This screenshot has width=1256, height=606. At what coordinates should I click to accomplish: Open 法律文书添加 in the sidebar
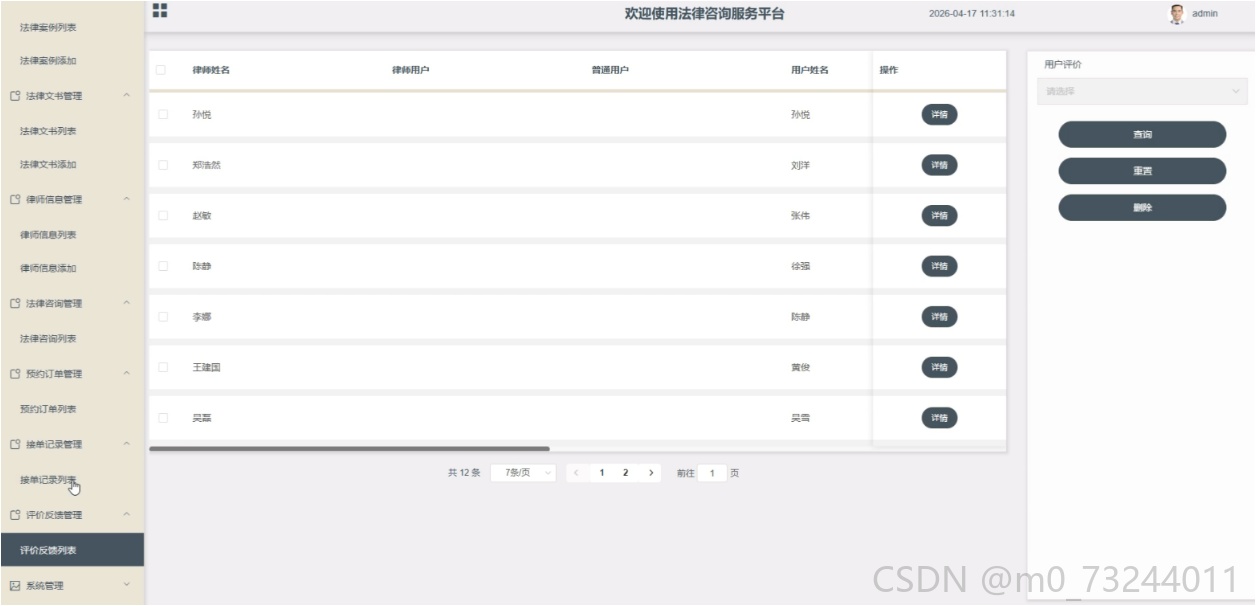click(x=48, y=165)
